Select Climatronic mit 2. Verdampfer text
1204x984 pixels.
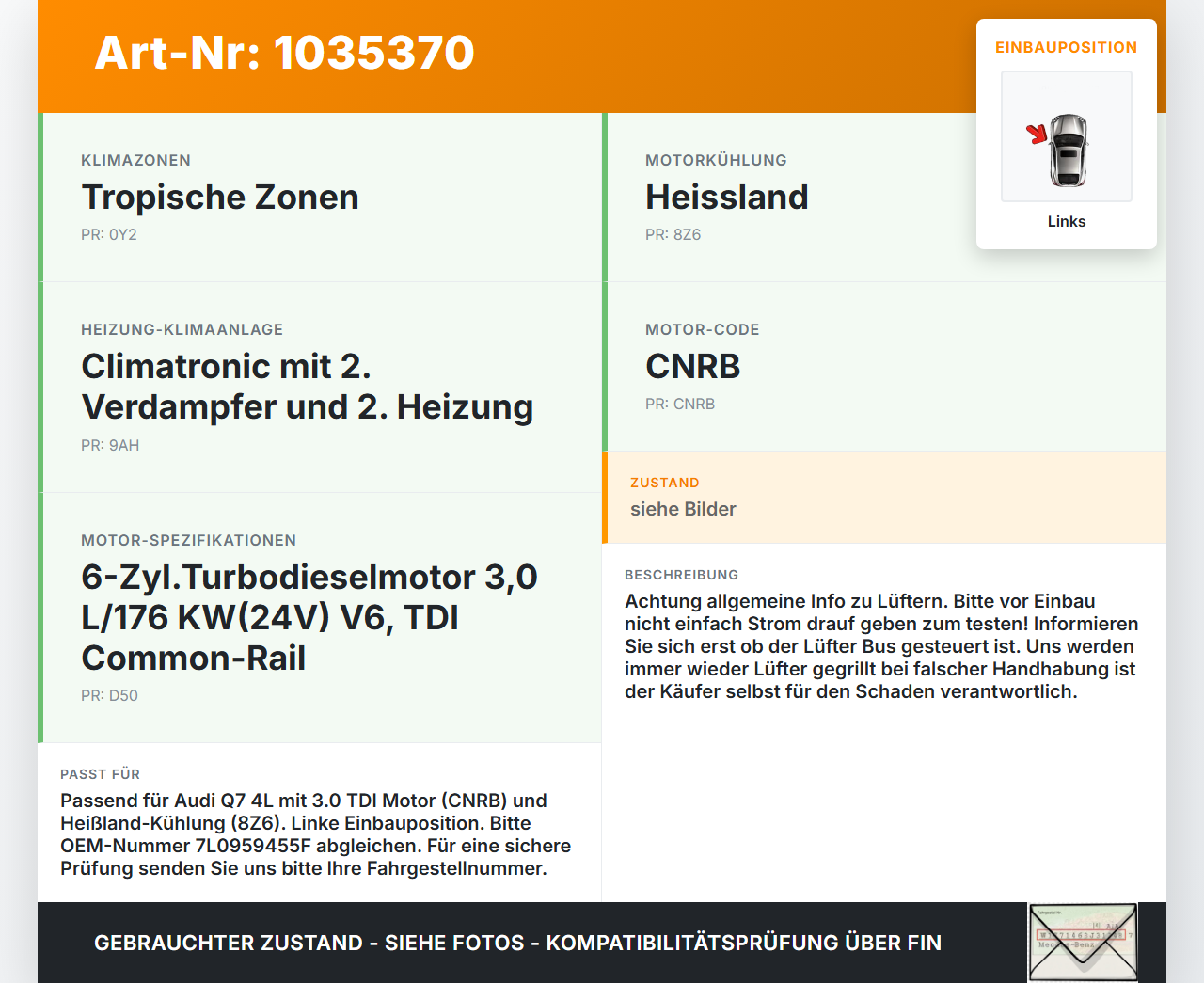pyautogui.click(x=308, y=387)
